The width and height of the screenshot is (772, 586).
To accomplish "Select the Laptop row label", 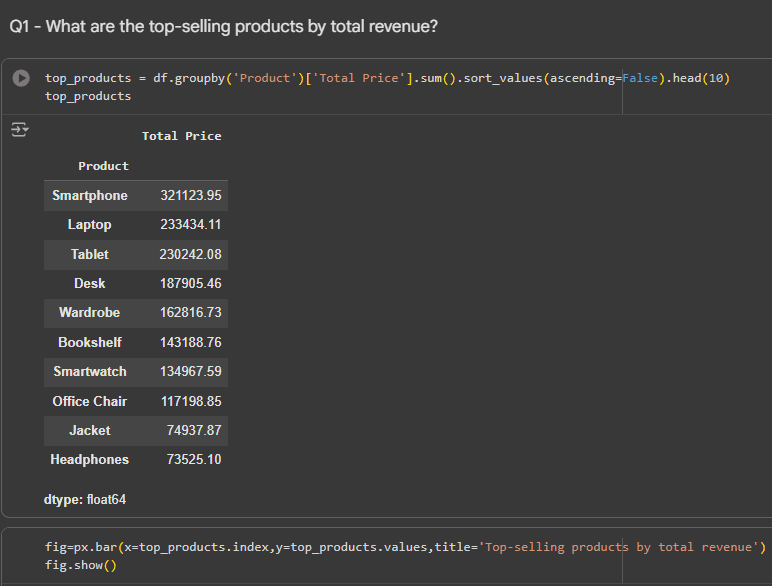I will (x=90, y=225).
